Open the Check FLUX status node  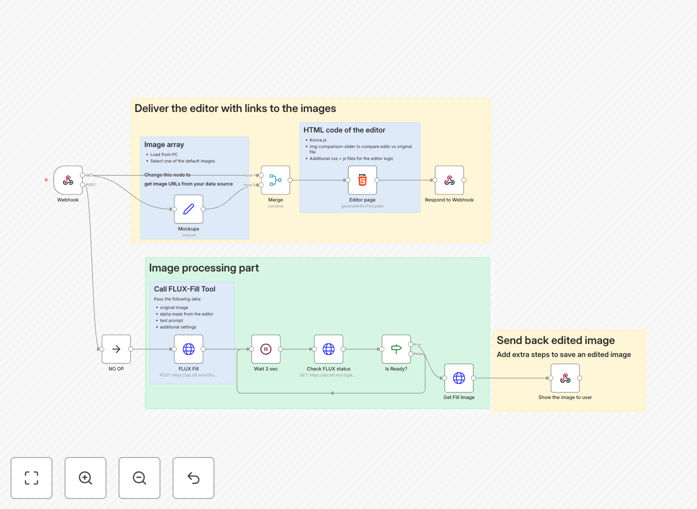pos(328,349)
